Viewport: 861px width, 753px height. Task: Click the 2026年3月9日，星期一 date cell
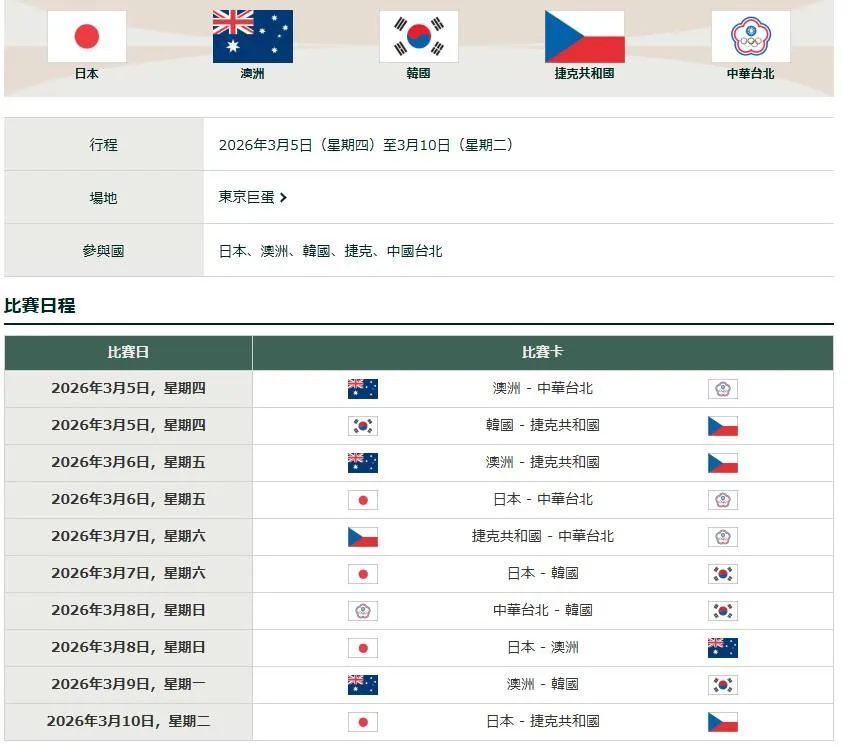[x=128, y=684]
